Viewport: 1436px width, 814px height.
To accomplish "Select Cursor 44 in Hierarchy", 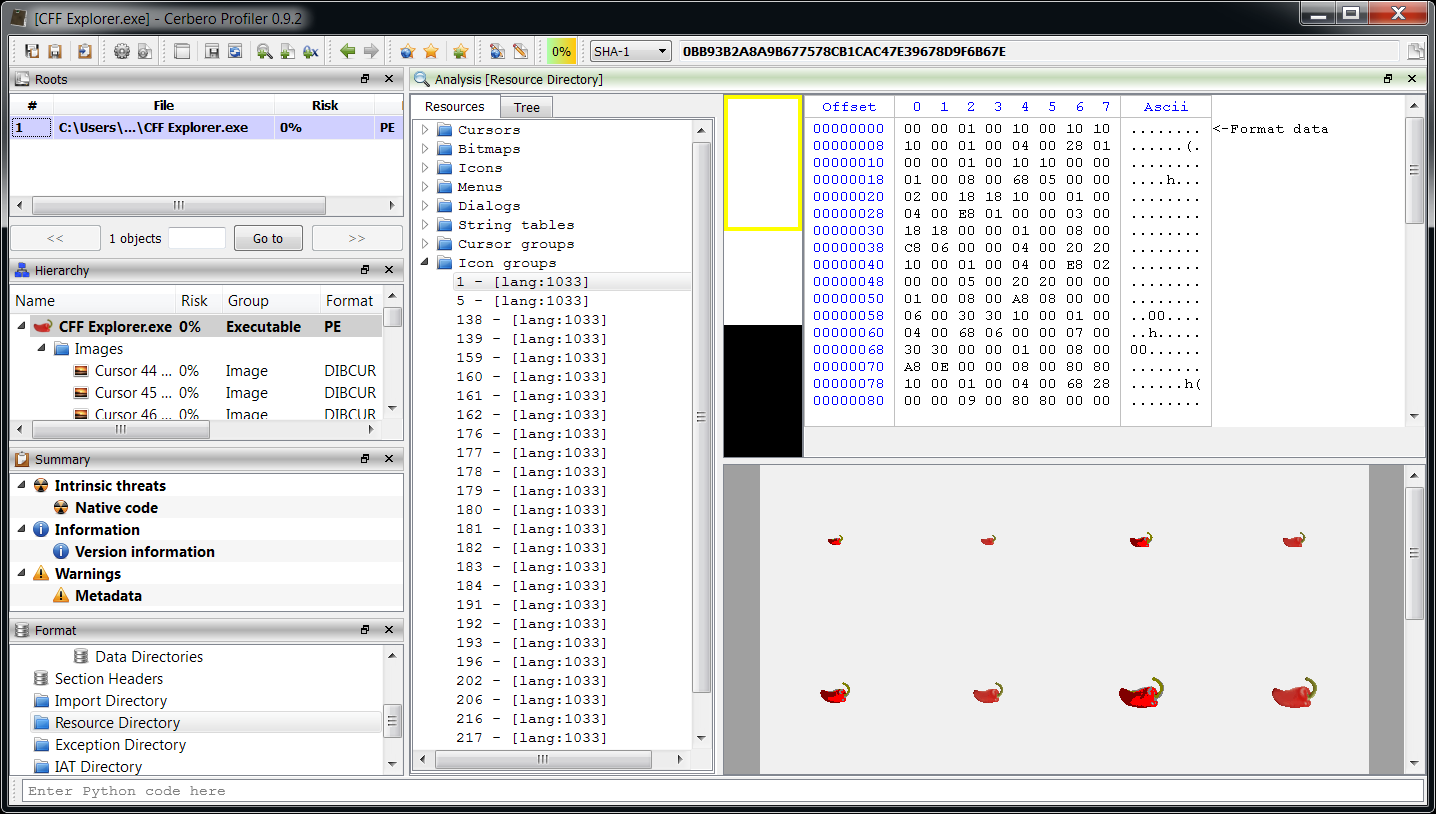I will [x=133, y=371].
